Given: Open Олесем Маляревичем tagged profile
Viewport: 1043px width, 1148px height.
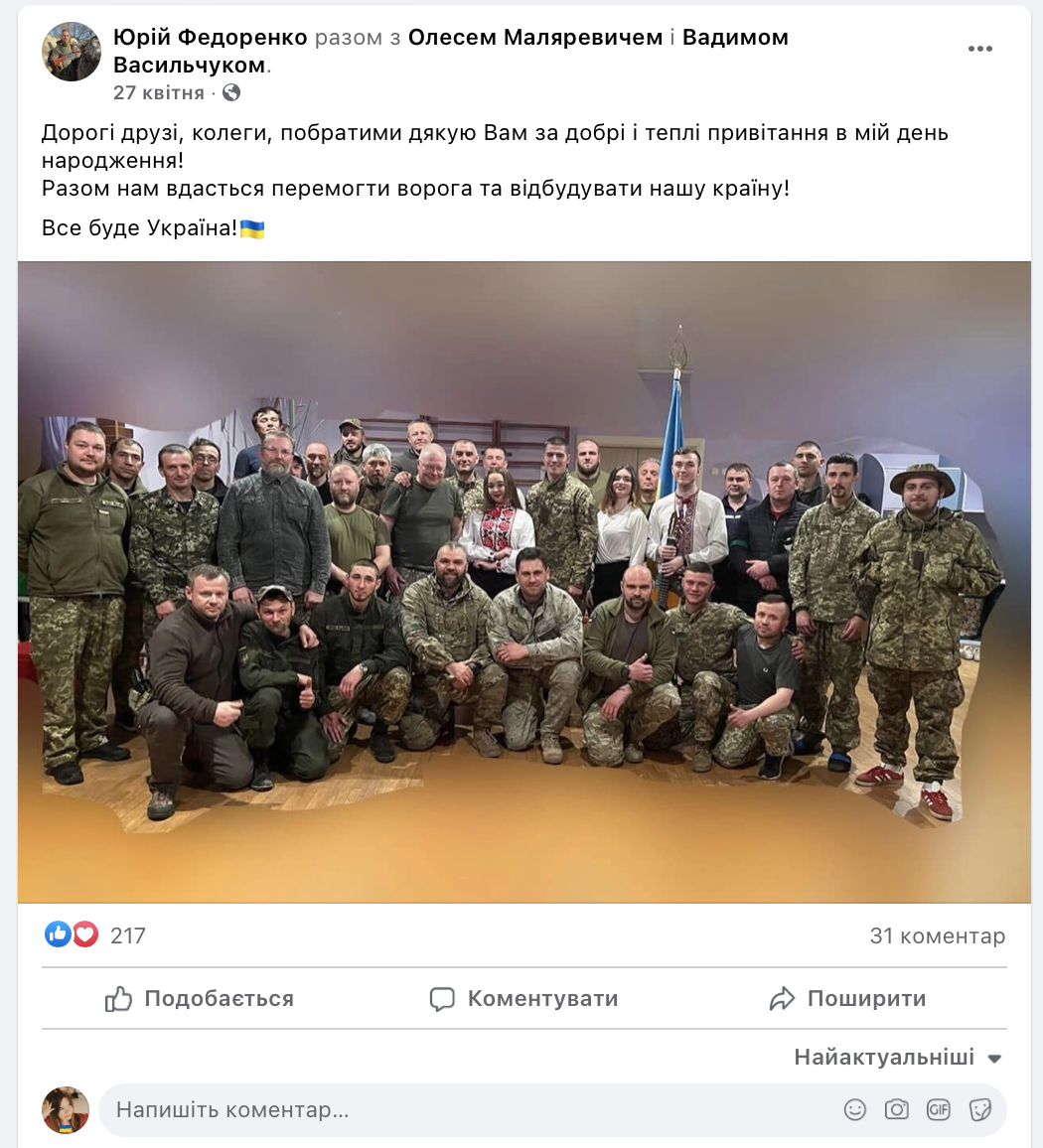Looking at the screenshot, I should coord(535,38).
